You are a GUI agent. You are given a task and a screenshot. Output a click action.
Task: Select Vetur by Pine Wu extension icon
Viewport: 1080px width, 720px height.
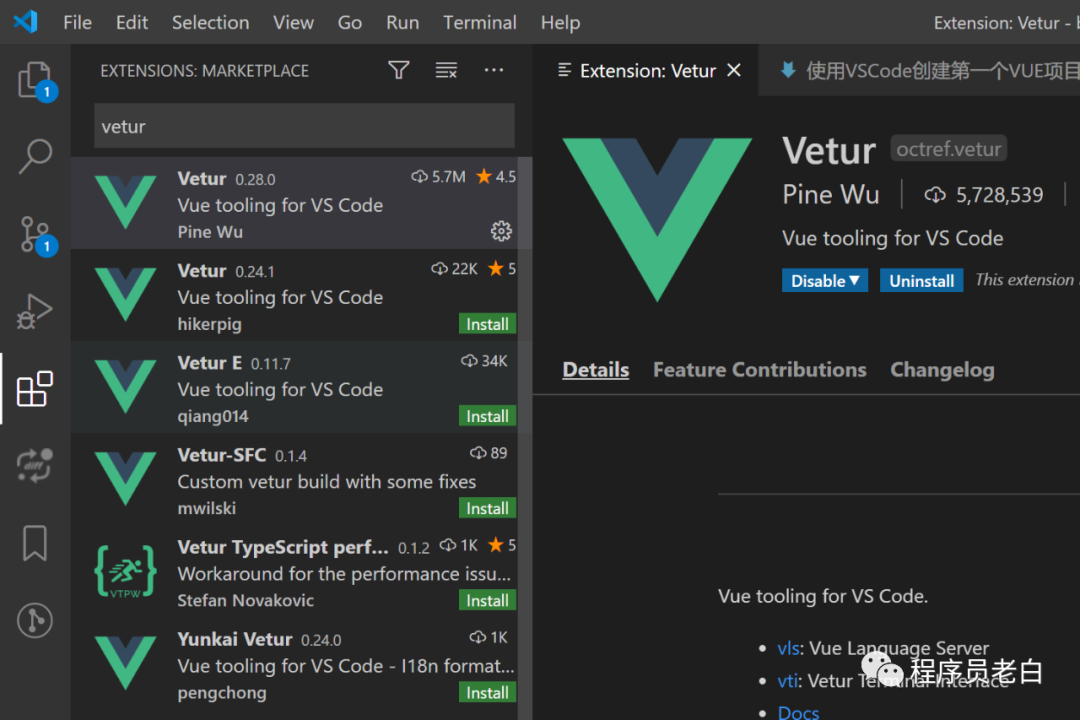coord(125,202)
